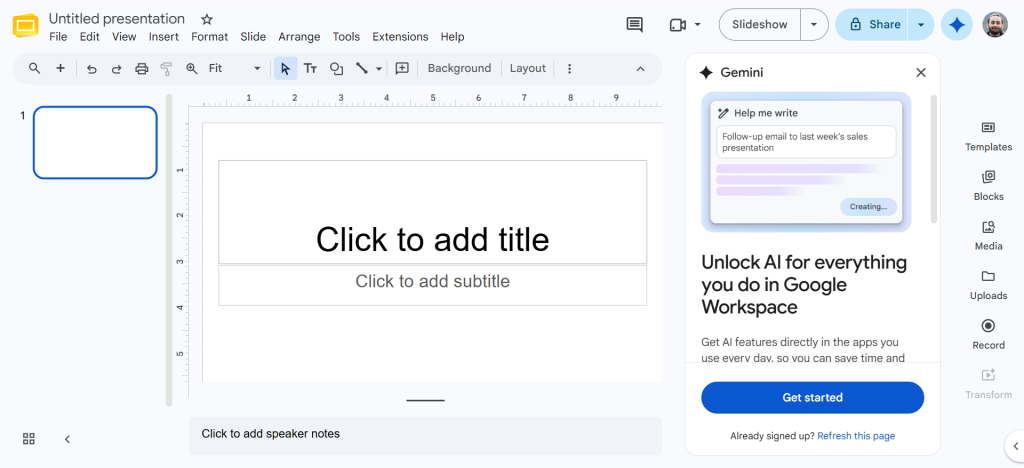The height and width of the screenshot is (468, 1024).
Task: Print the presentation
Action: coord(142,69)
